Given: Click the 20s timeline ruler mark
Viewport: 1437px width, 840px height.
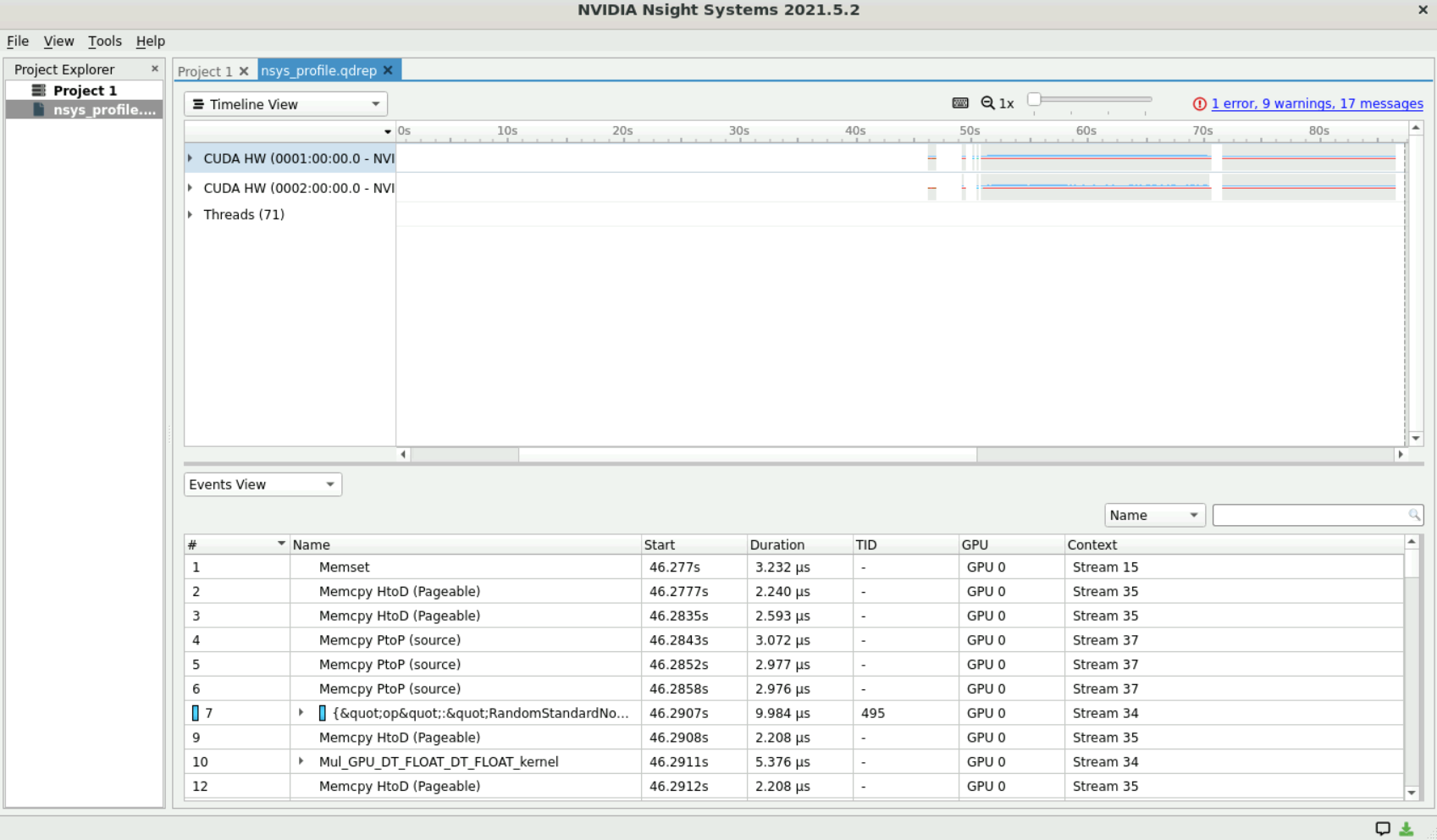Looking at the screenshot, I should 622,130.
